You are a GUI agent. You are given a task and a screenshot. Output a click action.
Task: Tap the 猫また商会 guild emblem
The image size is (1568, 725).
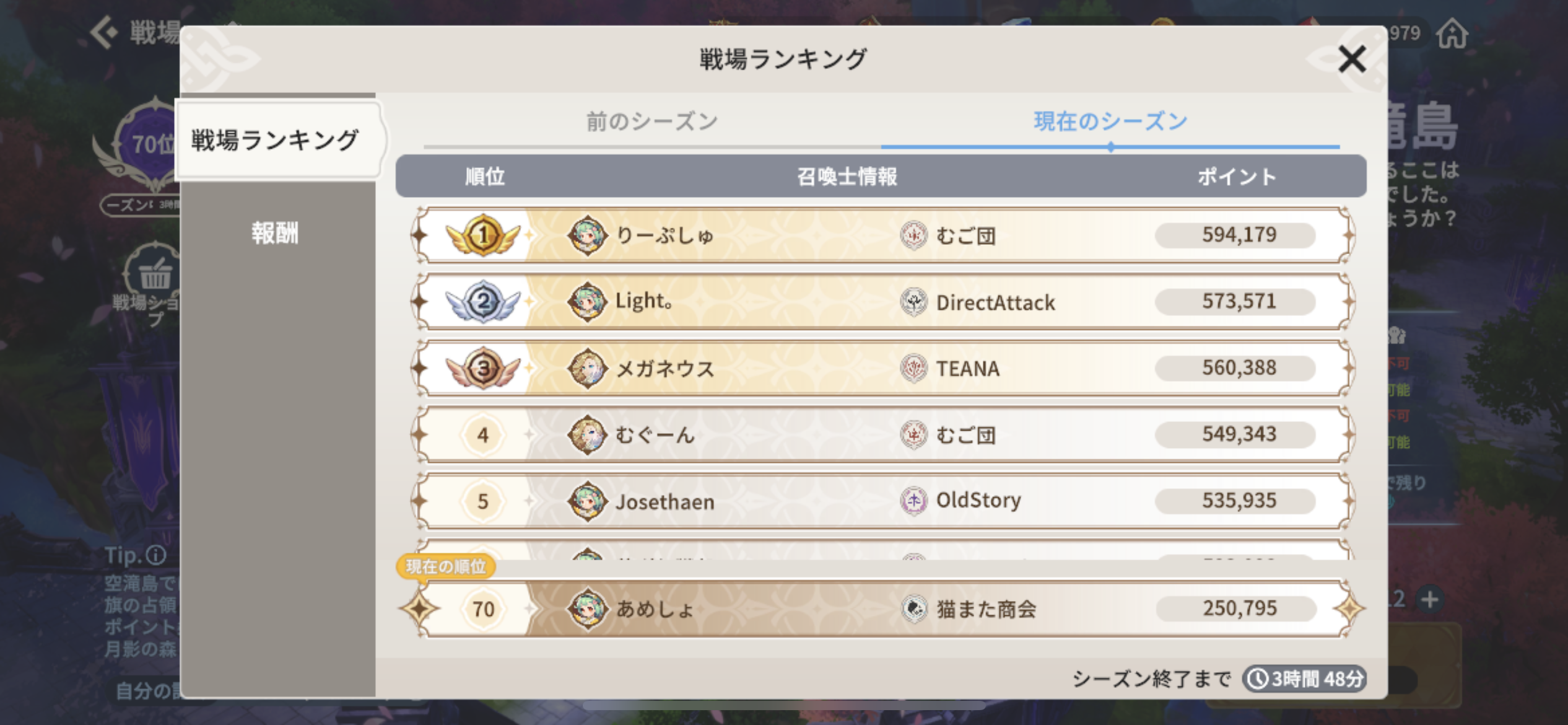tap(914, 609)
